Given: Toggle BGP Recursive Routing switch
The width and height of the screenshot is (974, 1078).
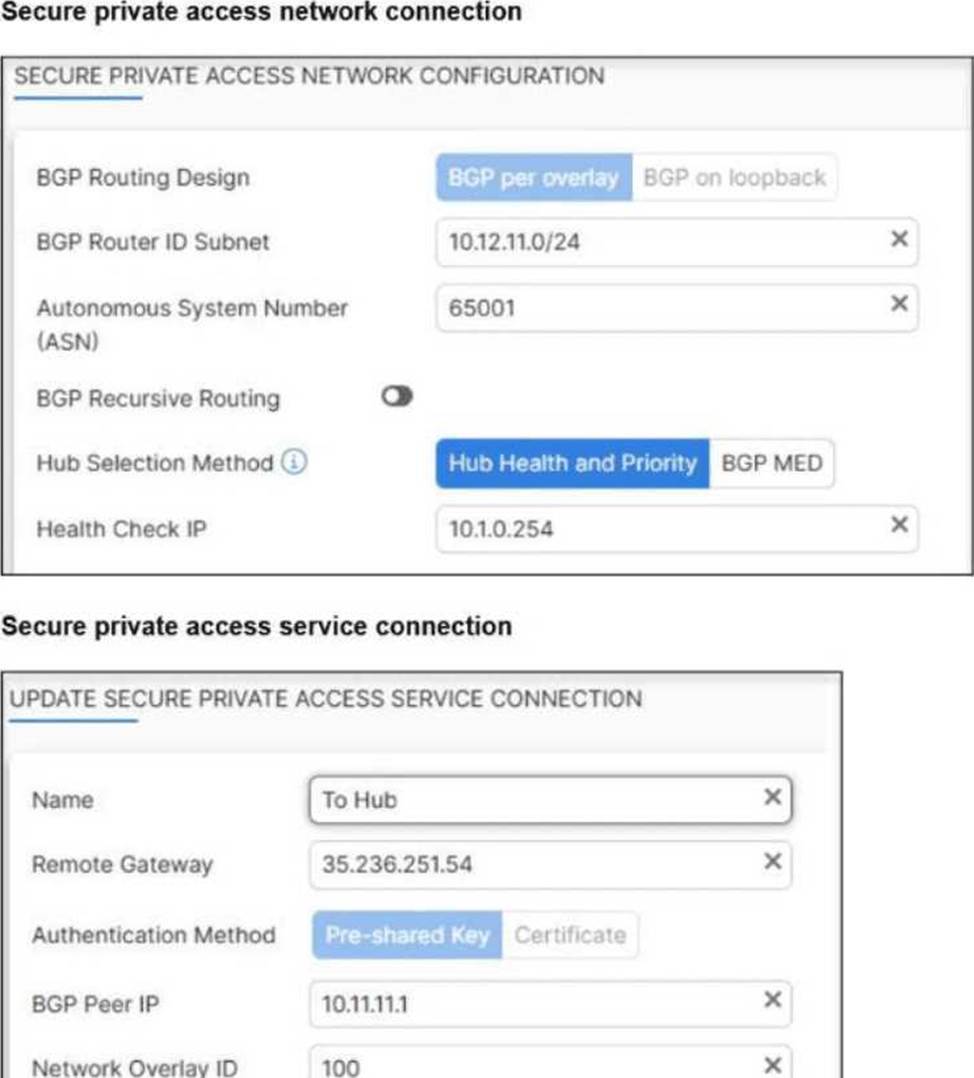Looking at the screenshot, I should pyautogui.click(x=397, y=397).
